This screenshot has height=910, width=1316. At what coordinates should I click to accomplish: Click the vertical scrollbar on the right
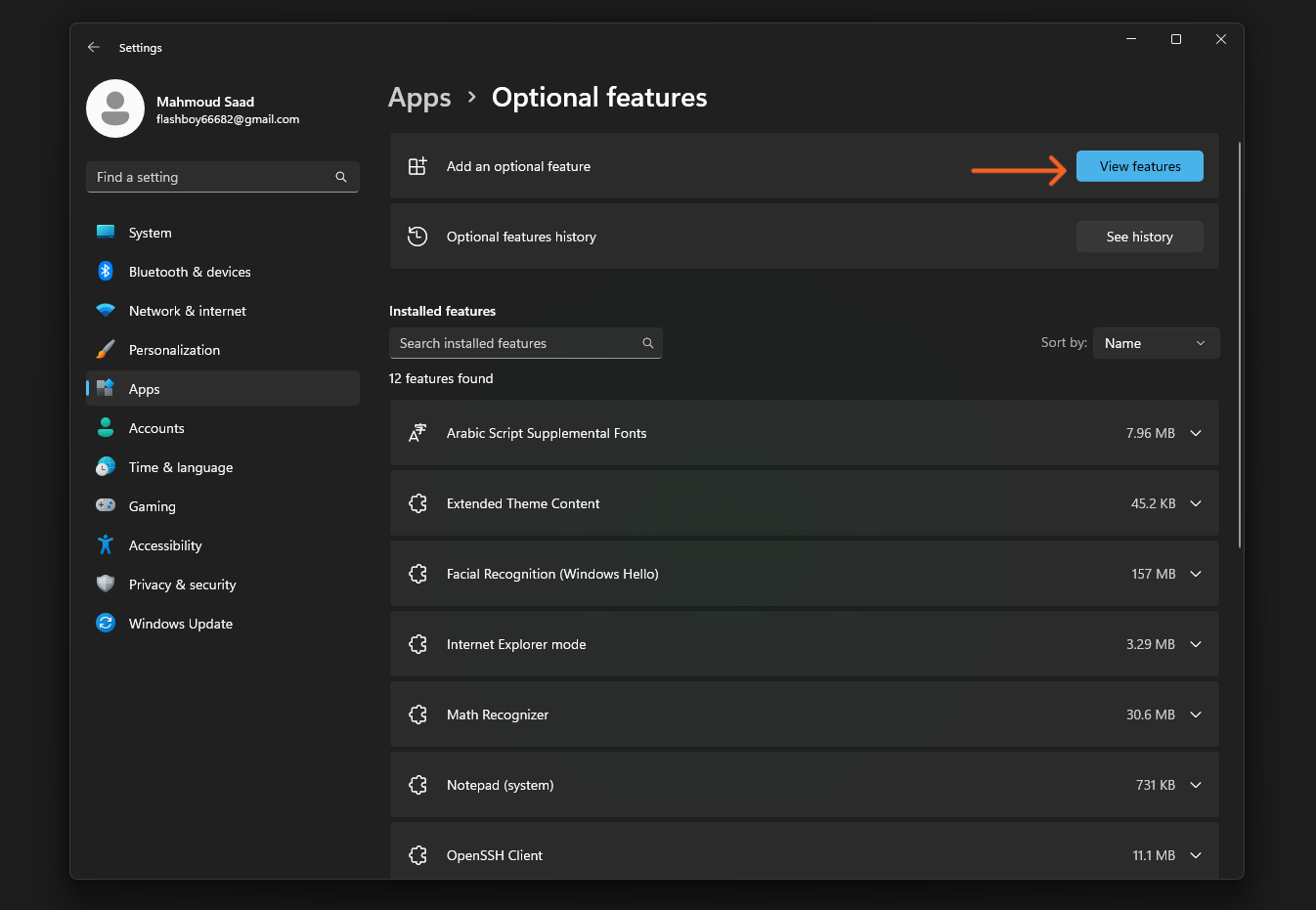click(1239, 345)
